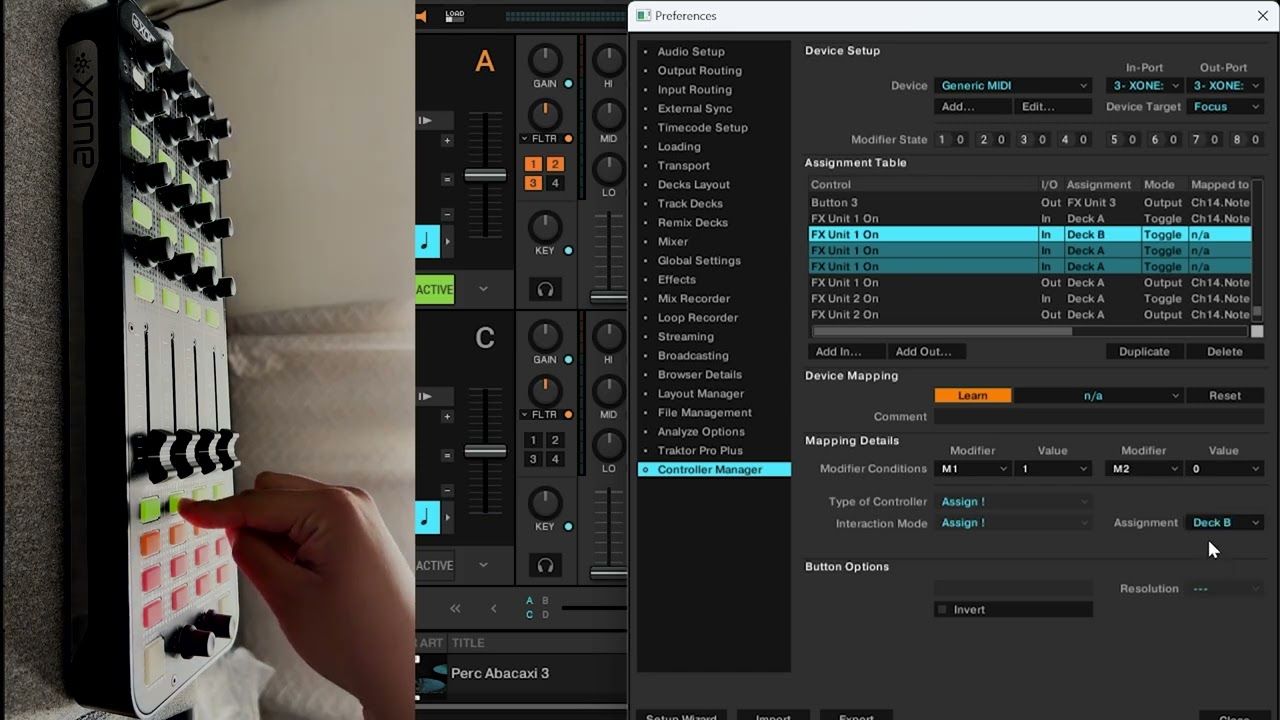Open the Audio Setup preferences page
Image resolution: width=1280 pixels, height=720 pixels.
pyautogui.click(x=691, y=52)
